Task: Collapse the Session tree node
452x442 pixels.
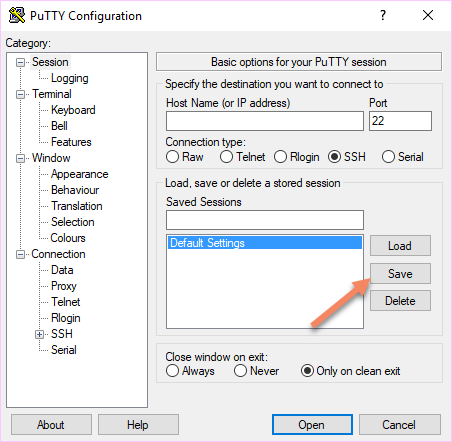Action: pyautogui.click(x=21, y=62)
